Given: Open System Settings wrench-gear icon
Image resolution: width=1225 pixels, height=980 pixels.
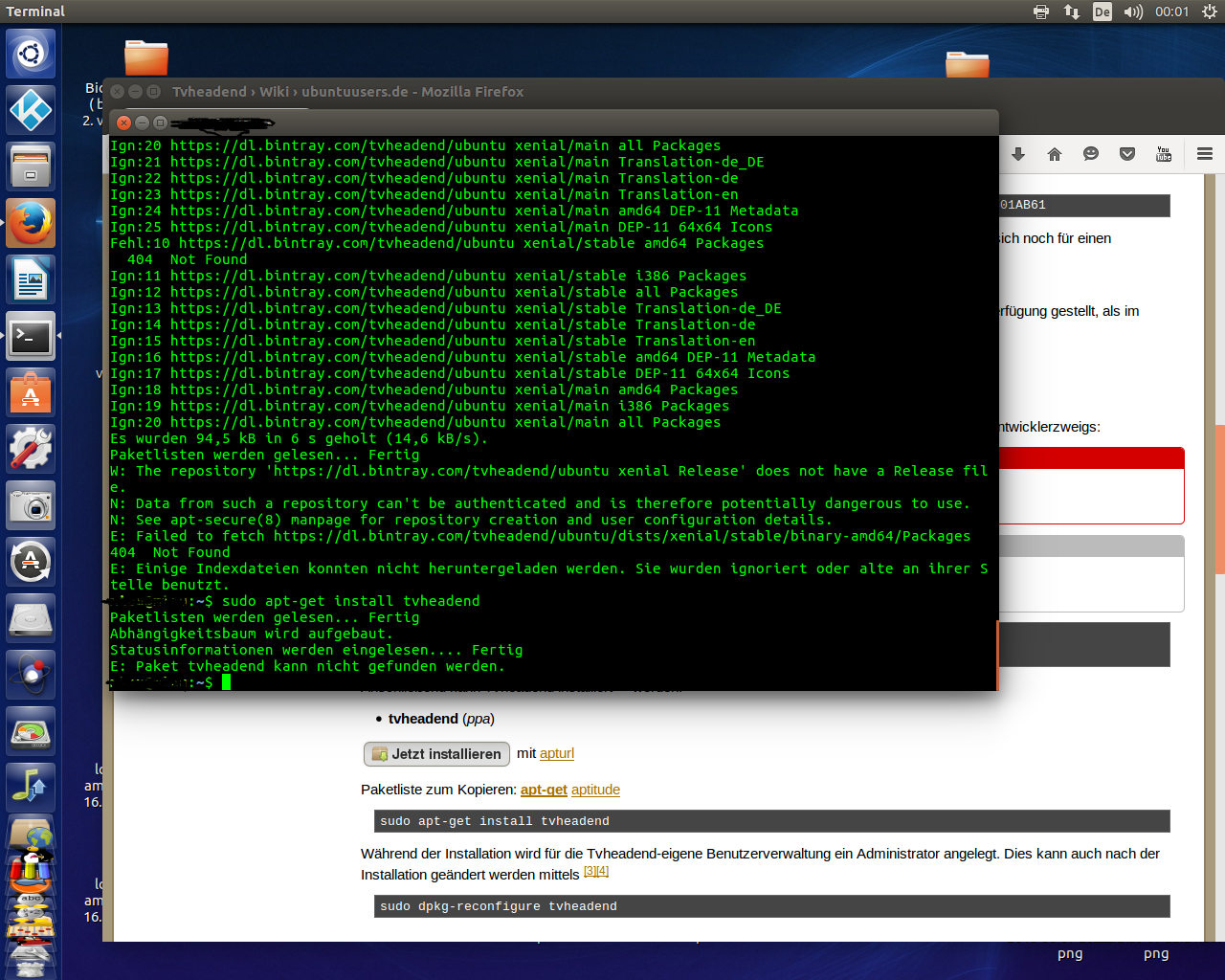Looking at the screenshot, I should point(31,449).
